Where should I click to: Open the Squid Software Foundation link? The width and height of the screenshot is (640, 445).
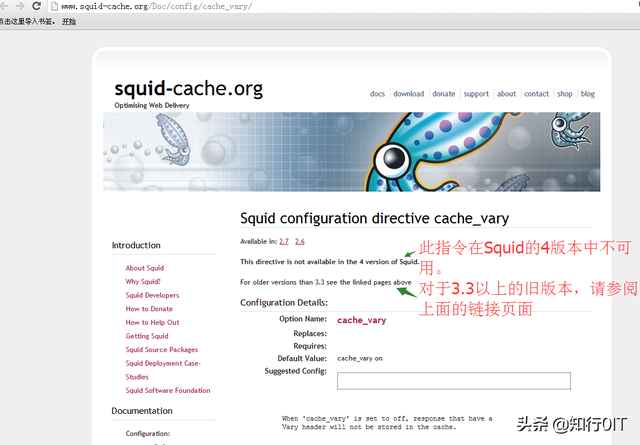pos(168,391)
